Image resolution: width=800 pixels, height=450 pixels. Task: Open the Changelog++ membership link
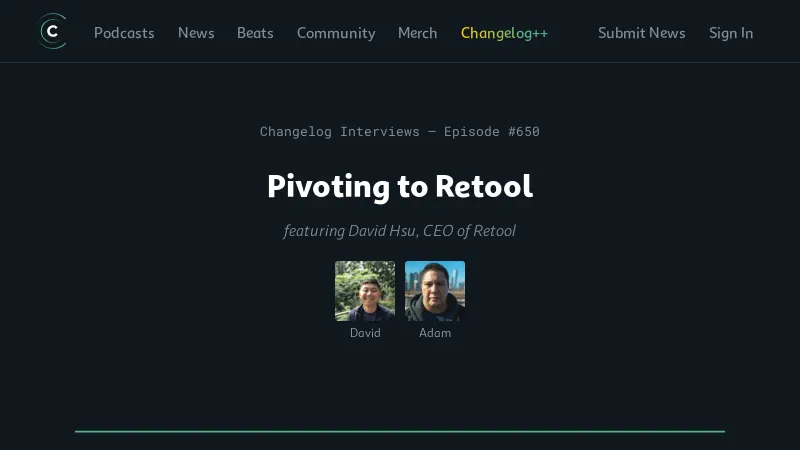(504, 33)
